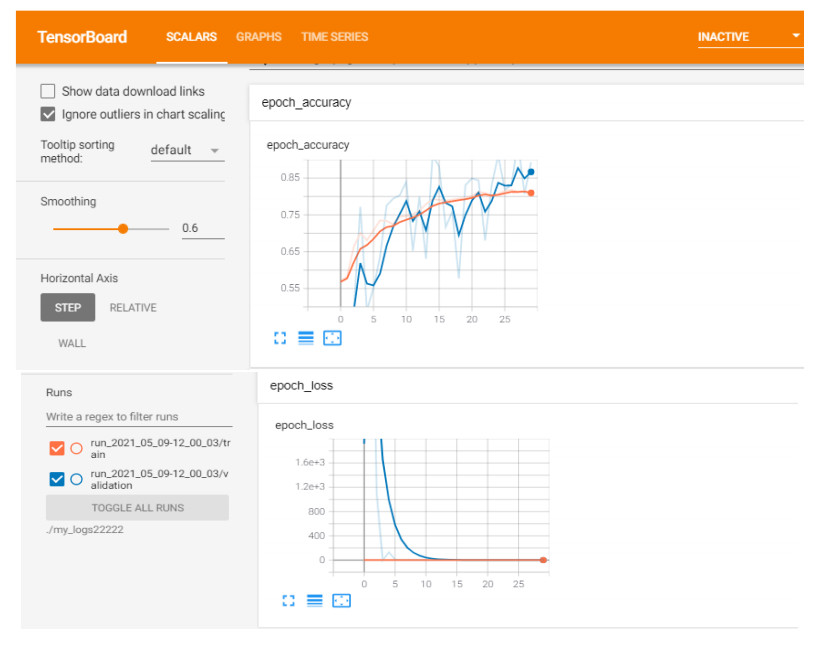This screenshot has height=649, width=822.
Task: Toggle y-axis log scale on epoch_accuracy chart
Action: coord(306,339)
